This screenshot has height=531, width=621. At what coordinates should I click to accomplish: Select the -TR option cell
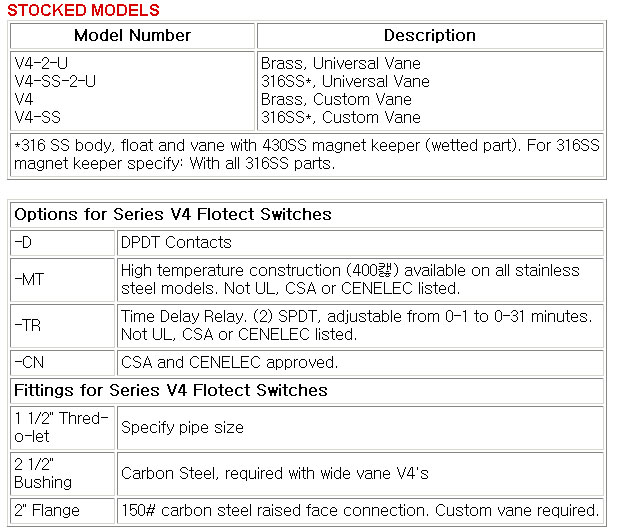pos(63,326)
